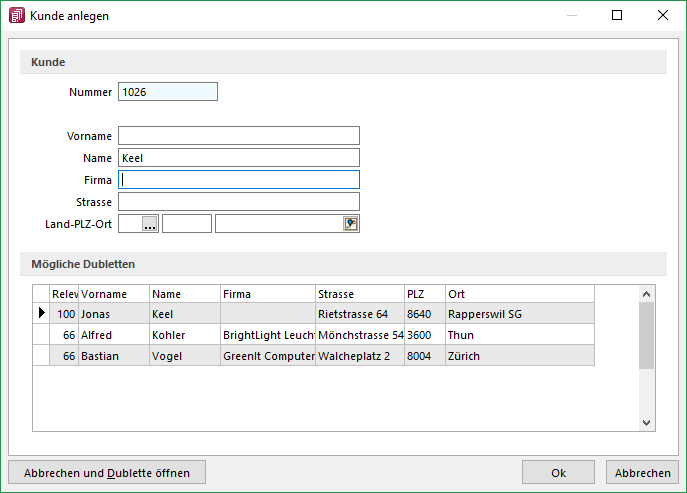Select the cell '3600'
The image size is (687, 493).
coord(425,335)
